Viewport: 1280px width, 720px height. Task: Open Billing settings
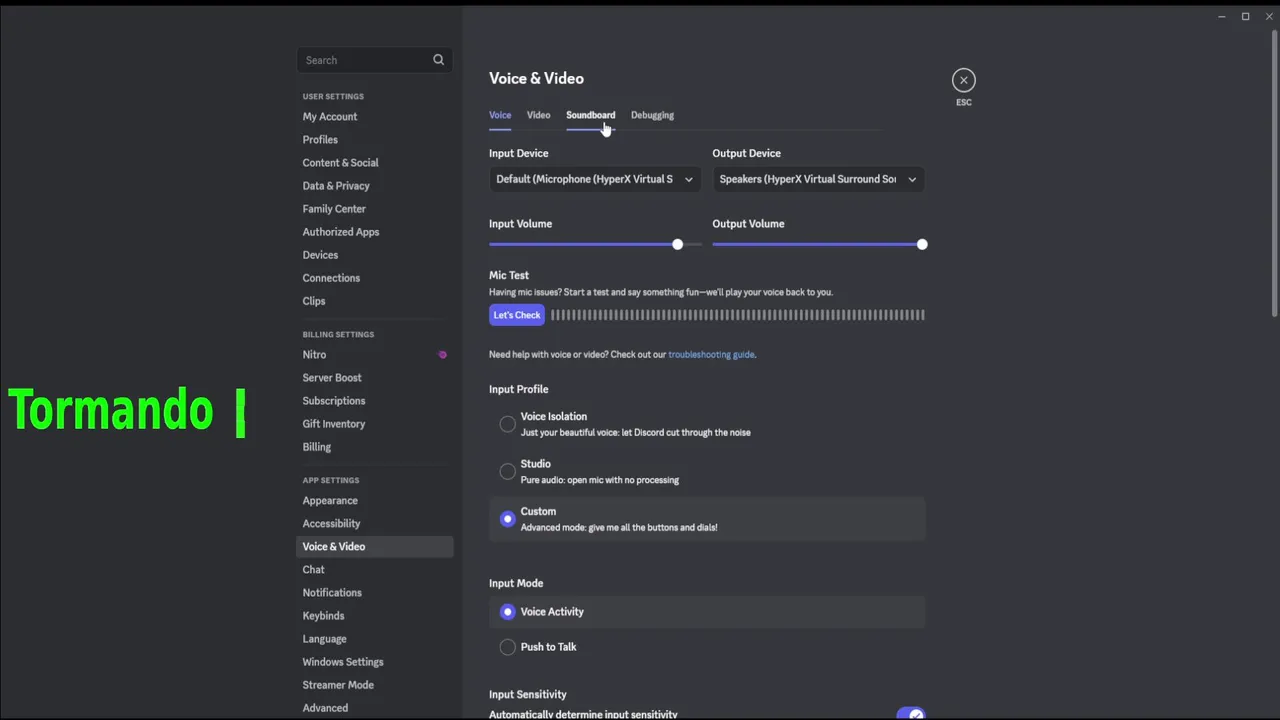coord(317,447)
